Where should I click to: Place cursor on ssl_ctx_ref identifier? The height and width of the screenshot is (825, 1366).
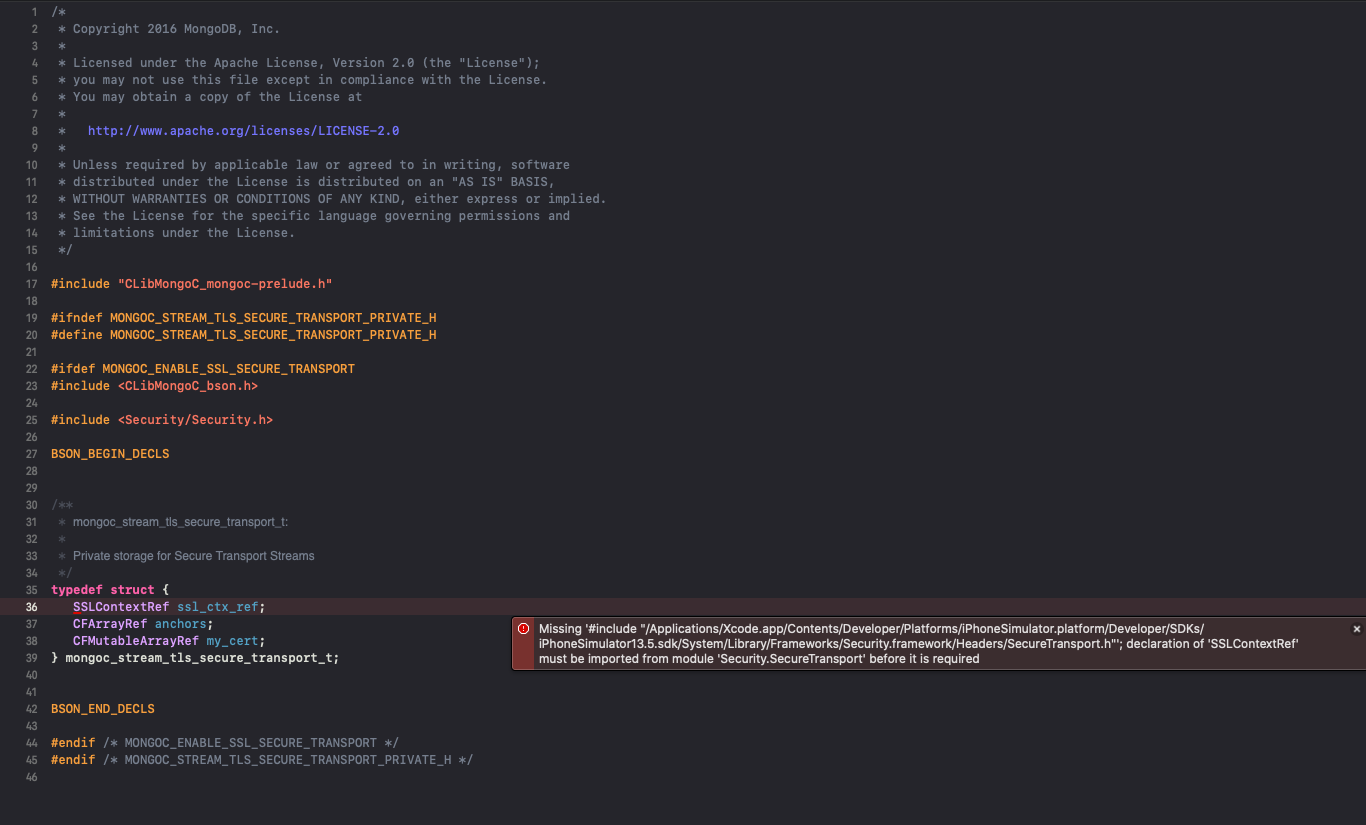[x=219, y=607]
